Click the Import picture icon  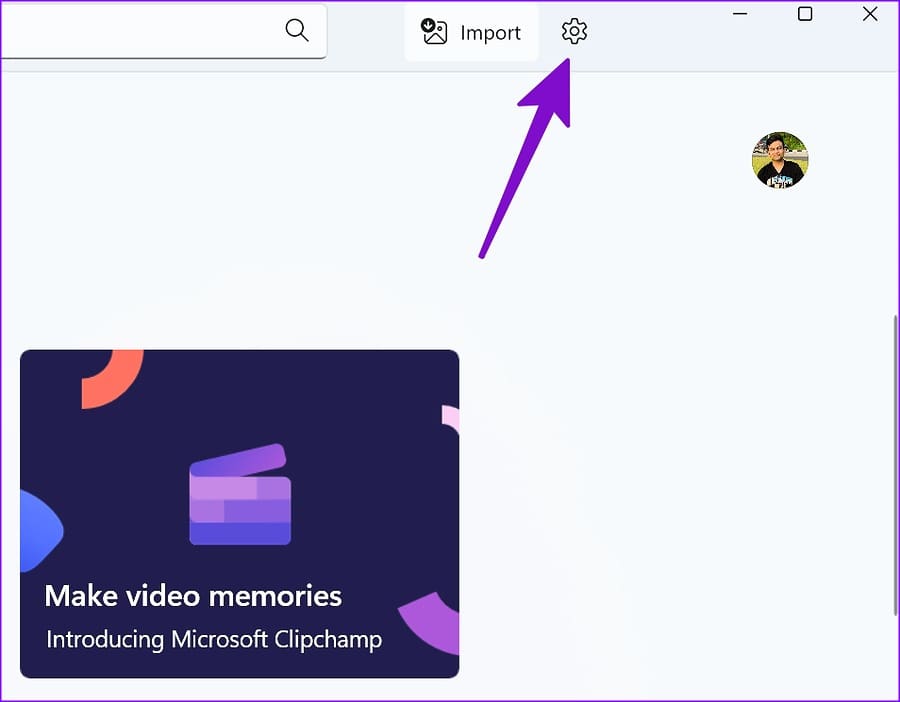[434, 32]
